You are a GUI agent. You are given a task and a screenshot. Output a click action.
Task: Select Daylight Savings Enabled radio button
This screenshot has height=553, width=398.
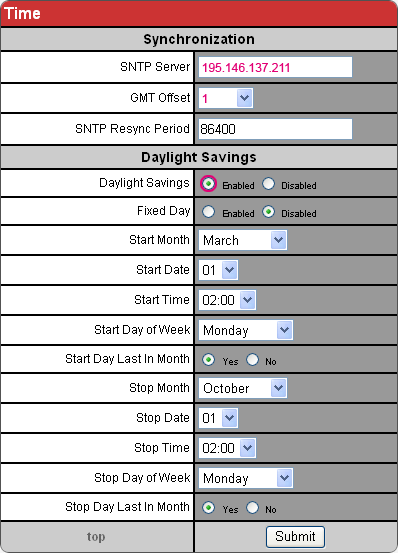point(208,184)
